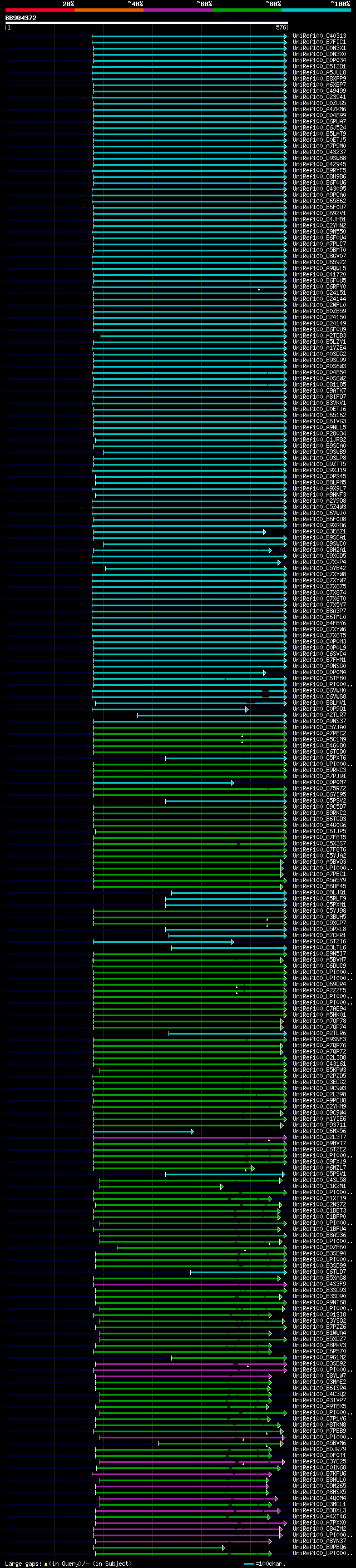Click the cyan ~100% identity legend segment
This screenshot has width=356, height=1568.
click(316, 10)
